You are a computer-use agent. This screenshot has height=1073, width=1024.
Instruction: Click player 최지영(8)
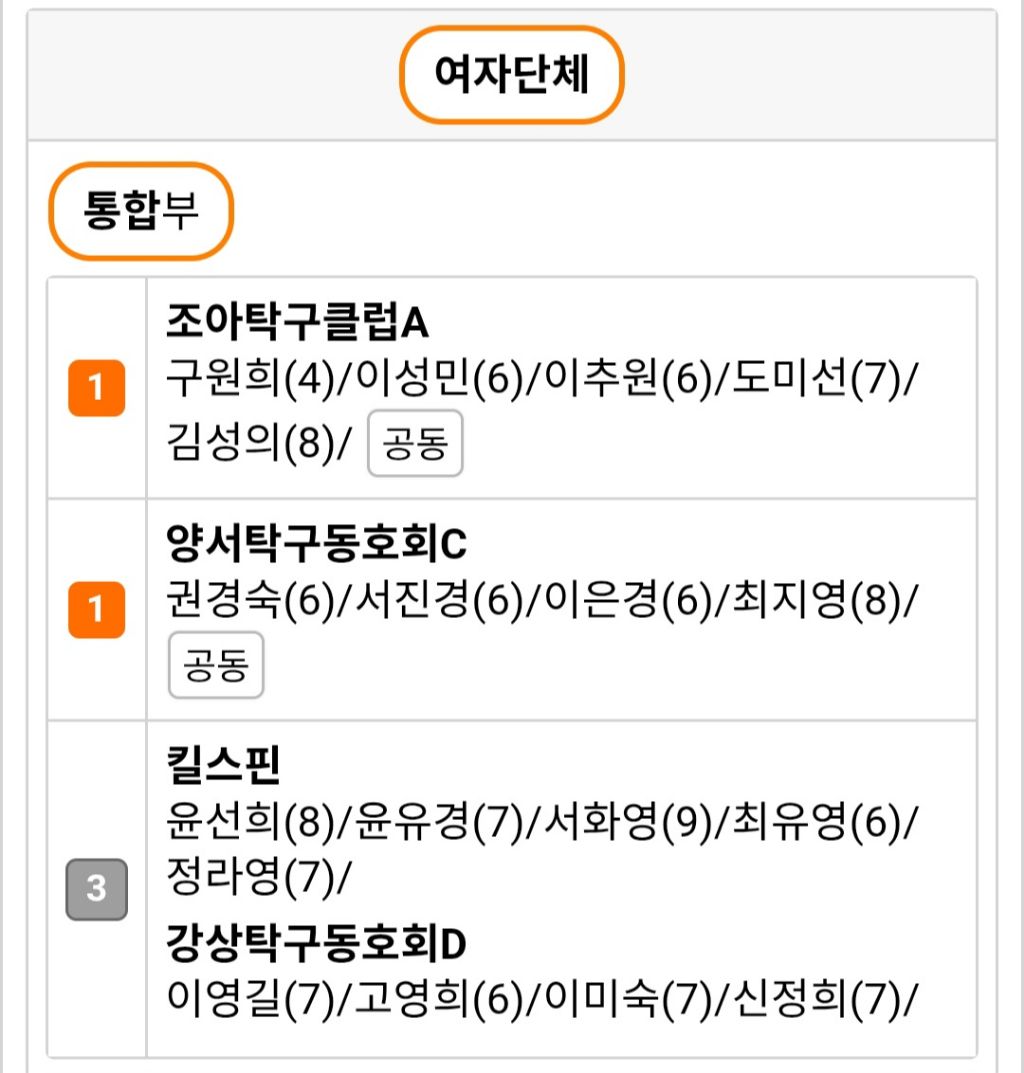point(816,602)
